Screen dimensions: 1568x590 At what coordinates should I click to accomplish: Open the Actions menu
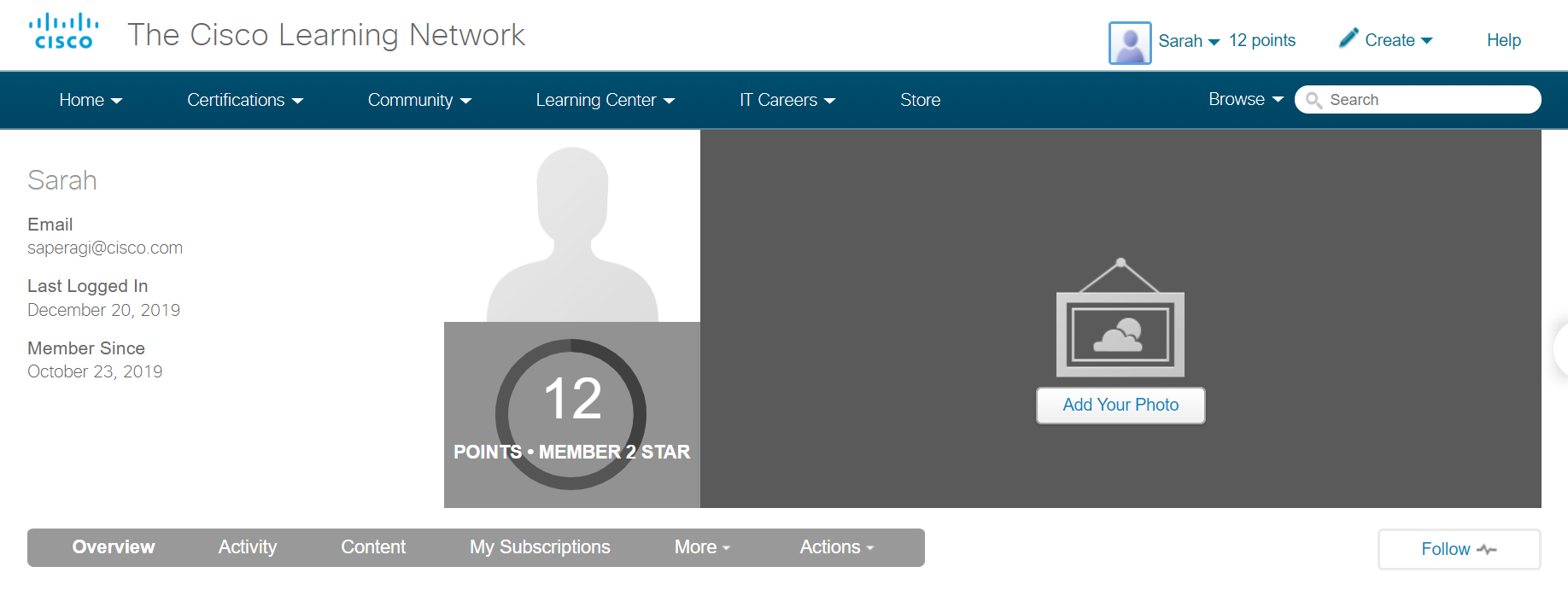coord(837,547)
